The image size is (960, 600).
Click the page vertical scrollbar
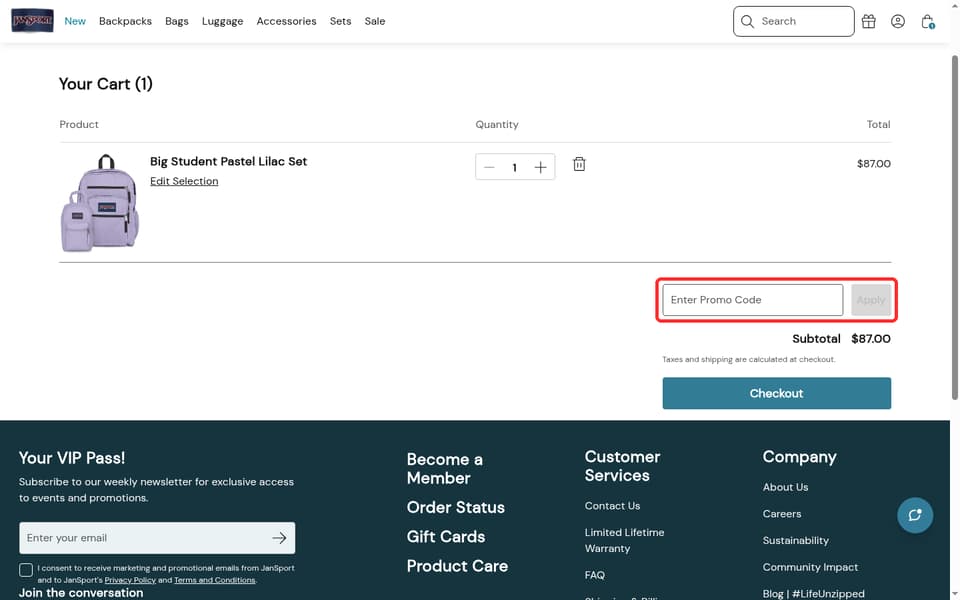coord(954,228)
